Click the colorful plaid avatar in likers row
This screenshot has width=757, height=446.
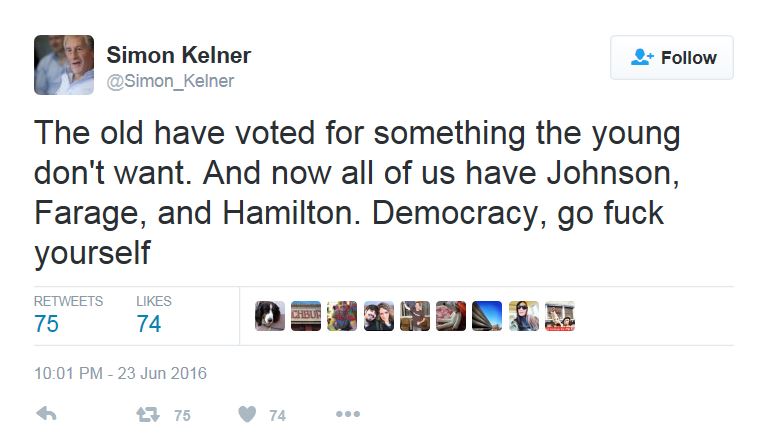[342, 316]
